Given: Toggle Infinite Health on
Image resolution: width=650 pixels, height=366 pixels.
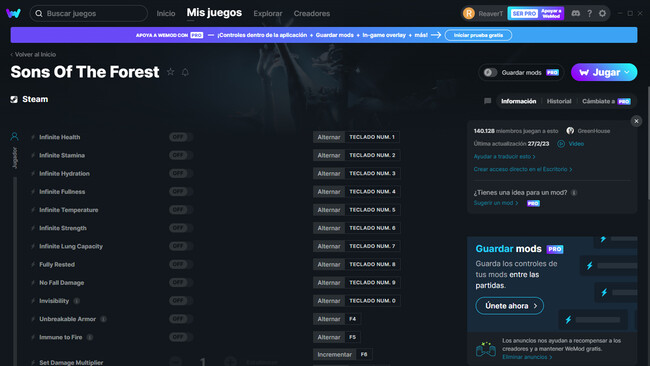Looking at the screenshot, I should (x=180, y=137).
